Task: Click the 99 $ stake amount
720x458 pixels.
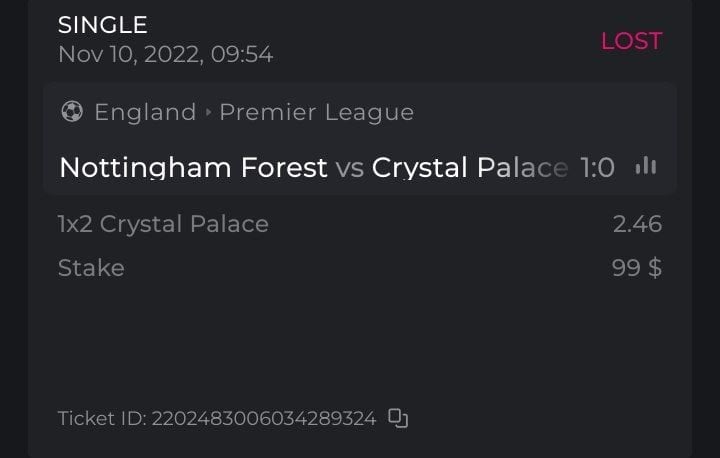Action: pyautogui.click(x=637, y=268)
